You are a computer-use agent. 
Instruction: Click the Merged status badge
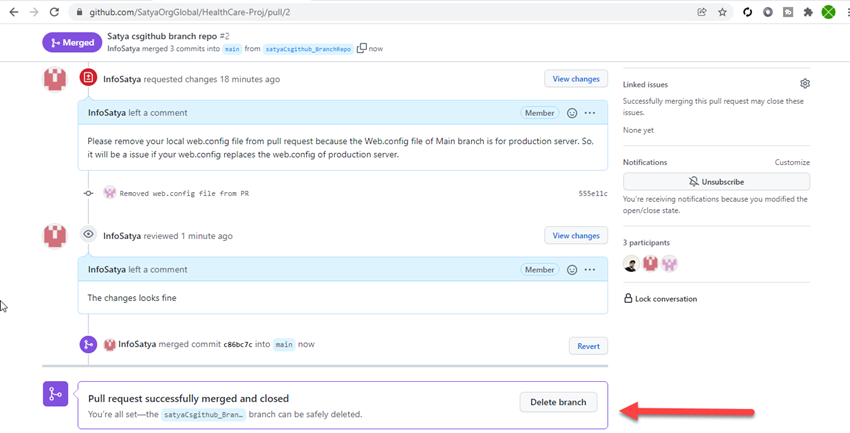[72, 43]
